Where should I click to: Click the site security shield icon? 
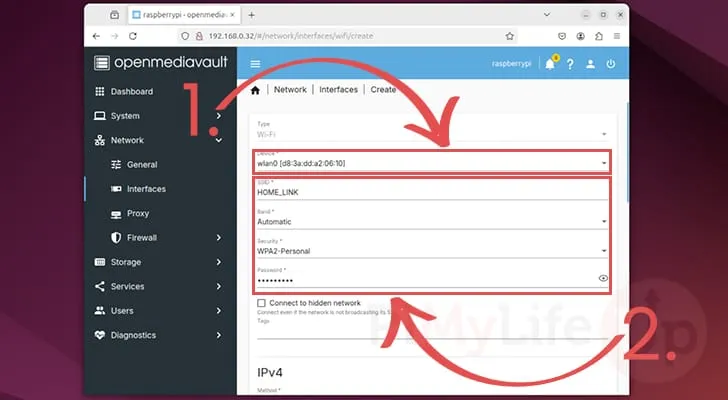coord(185,36)
